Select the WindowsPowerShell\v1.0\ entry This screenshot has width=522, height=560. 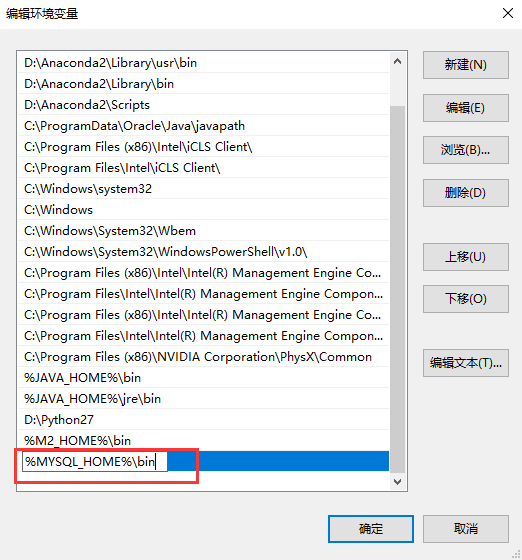click(204, 252)
